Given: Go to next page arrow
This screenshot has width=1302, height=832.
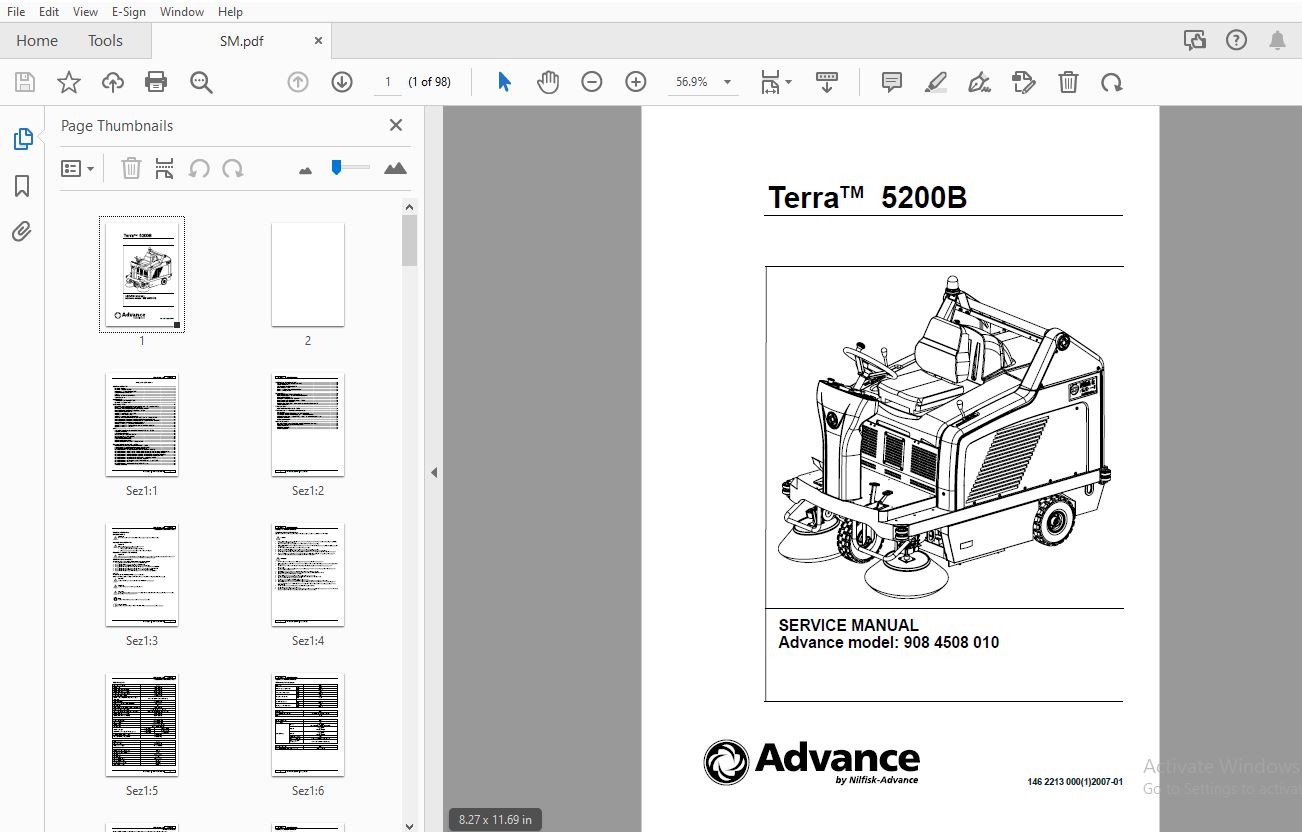Looking at the screenshot, I should 342,82.
